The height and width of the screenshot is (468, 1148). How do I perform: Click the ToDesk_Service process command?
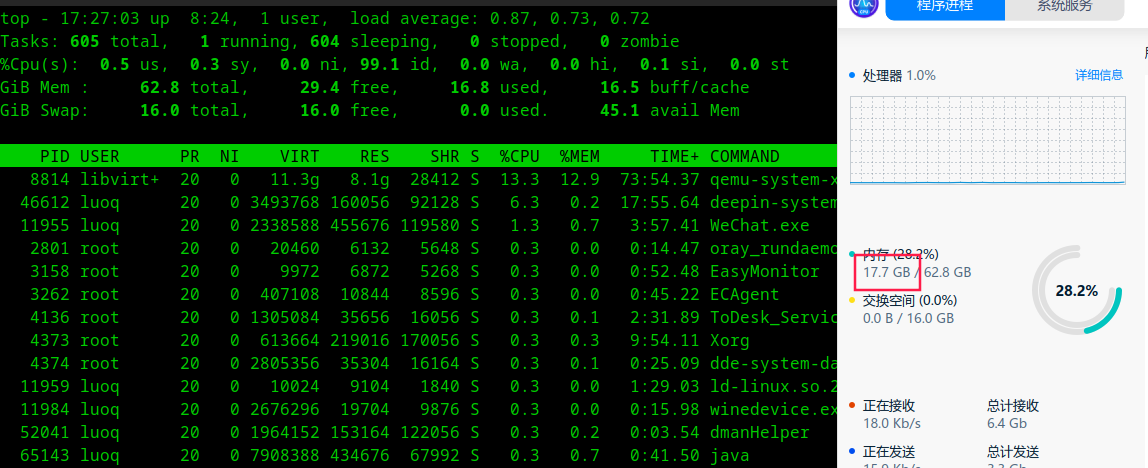coord(773,317)
